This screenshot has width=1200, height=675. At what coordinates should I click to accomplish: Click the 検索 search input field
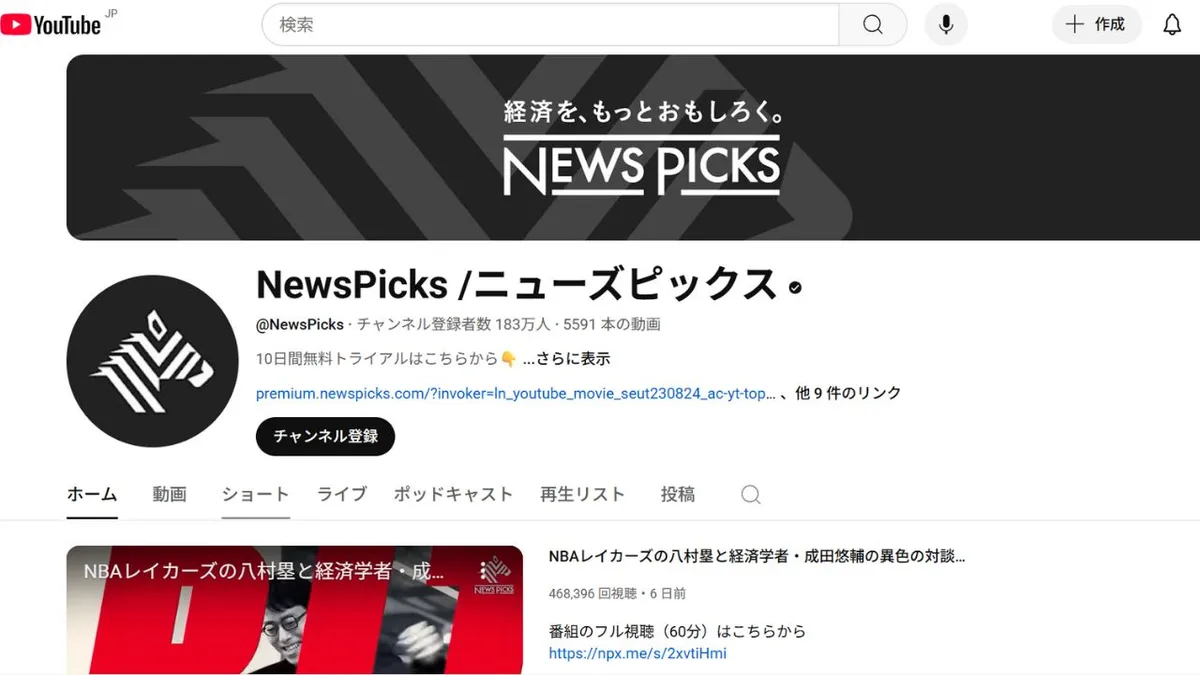[x=550, y=25]
